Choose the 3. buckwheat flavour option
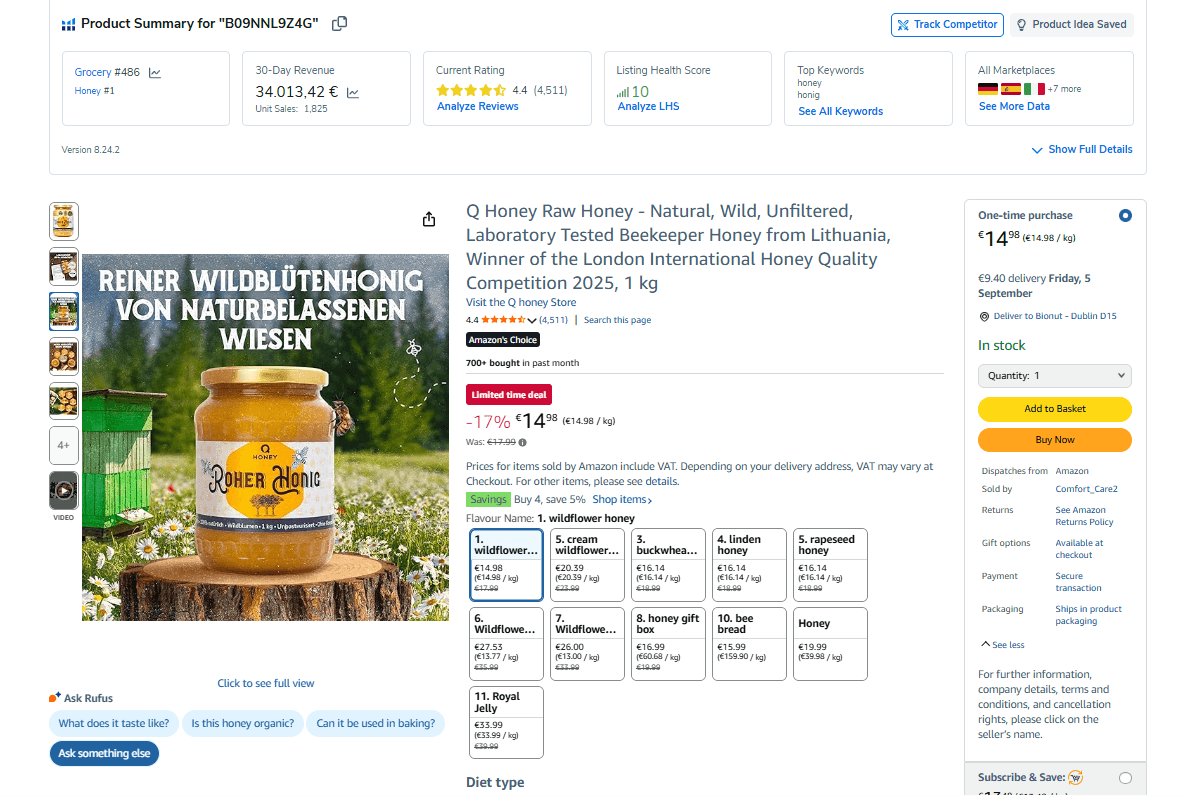 tap(668, 565)
